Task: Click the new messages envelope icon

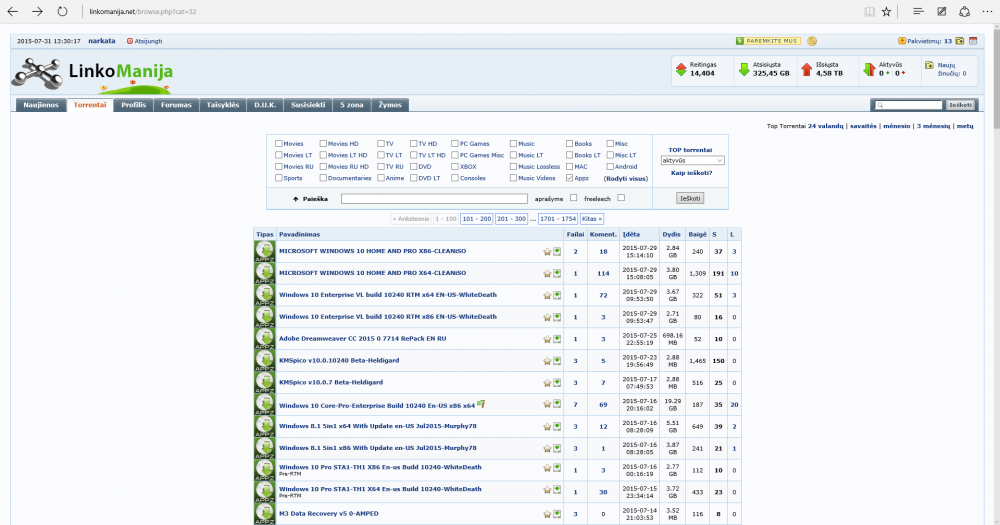Action: [x=930, y=65]
